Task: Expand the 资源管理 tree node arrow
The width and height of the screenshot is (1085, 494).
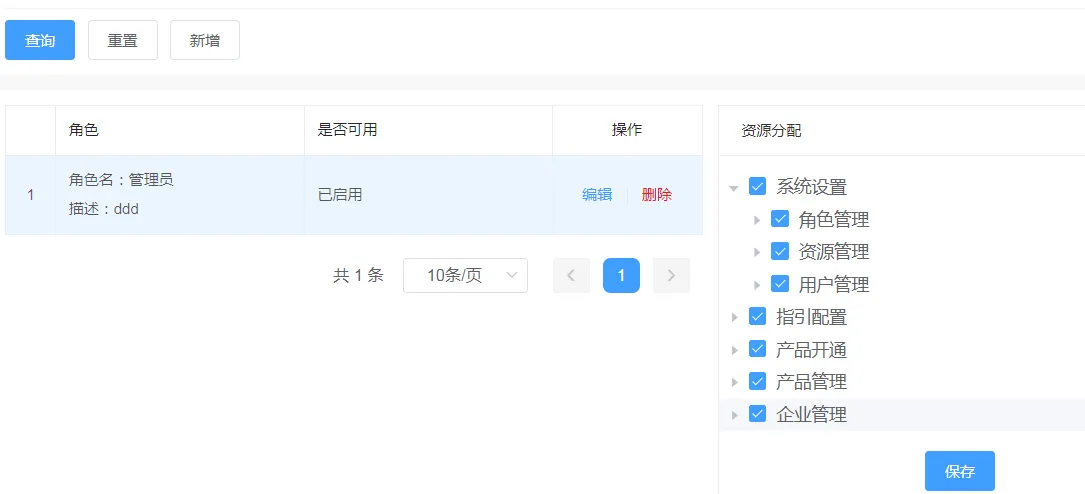Action: 757,252
